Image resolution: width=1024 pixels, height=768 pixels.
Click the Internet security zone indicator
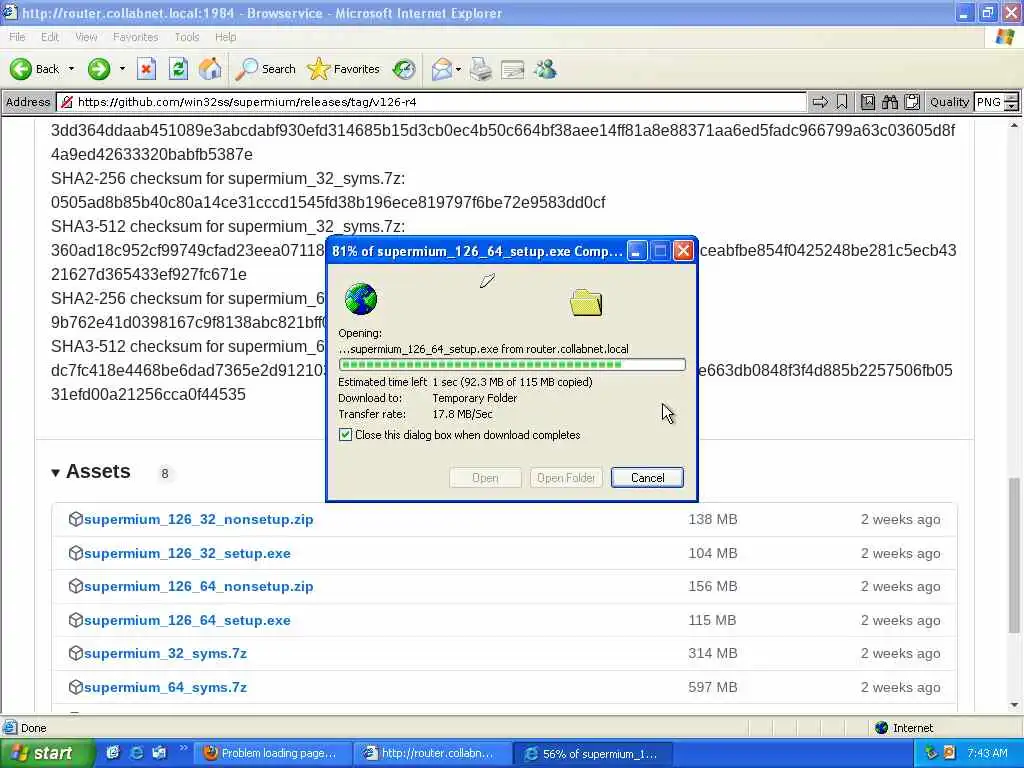click(x=904, y=728)
